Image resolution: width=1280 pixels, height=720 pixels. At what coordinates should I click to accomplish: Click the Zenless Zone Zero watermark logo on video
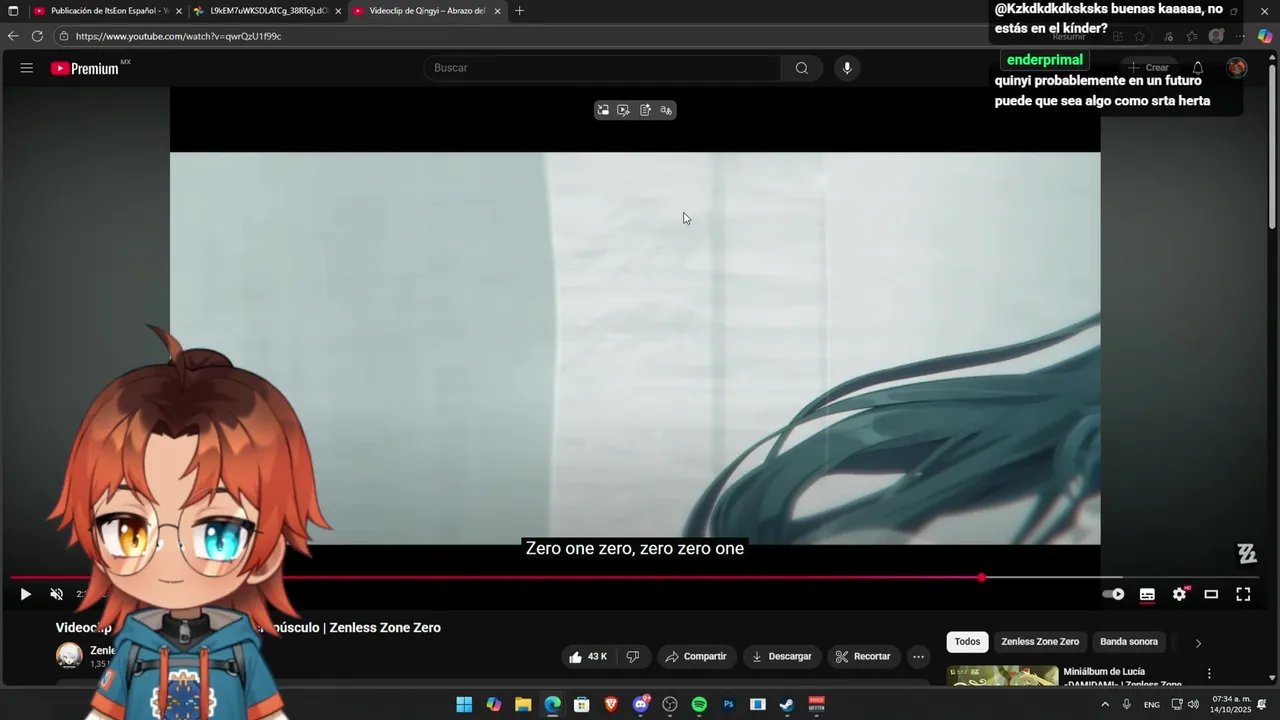[1247, 554]
